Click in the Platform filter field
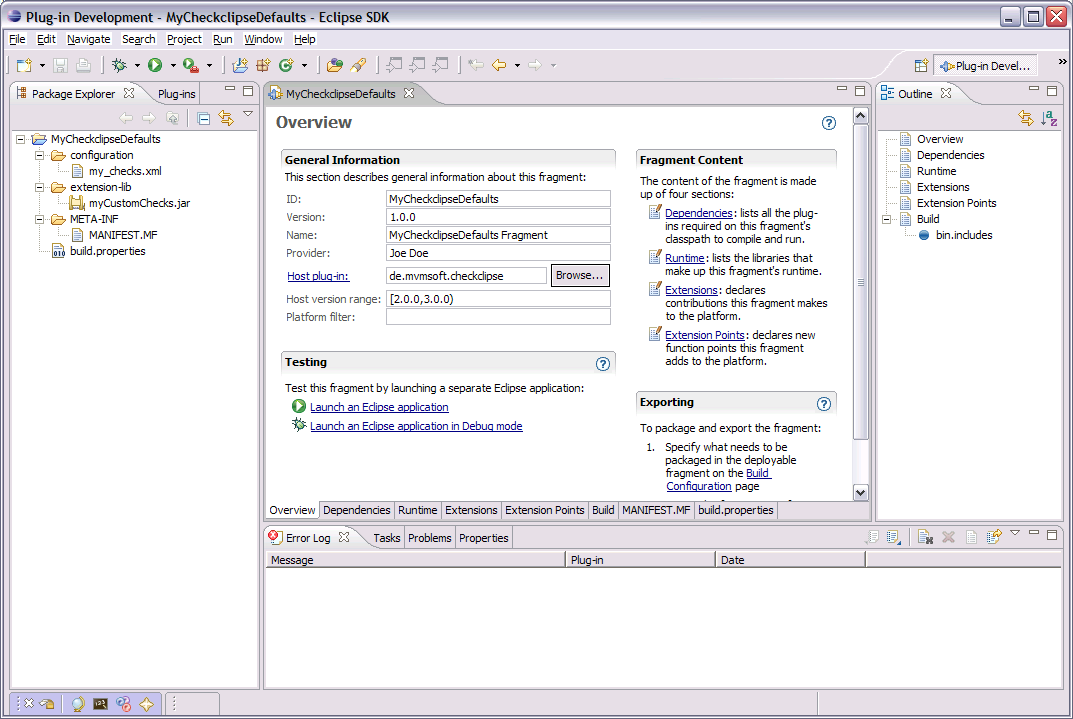The width and height of the screenshot is (1073, 719). point(498,317)
